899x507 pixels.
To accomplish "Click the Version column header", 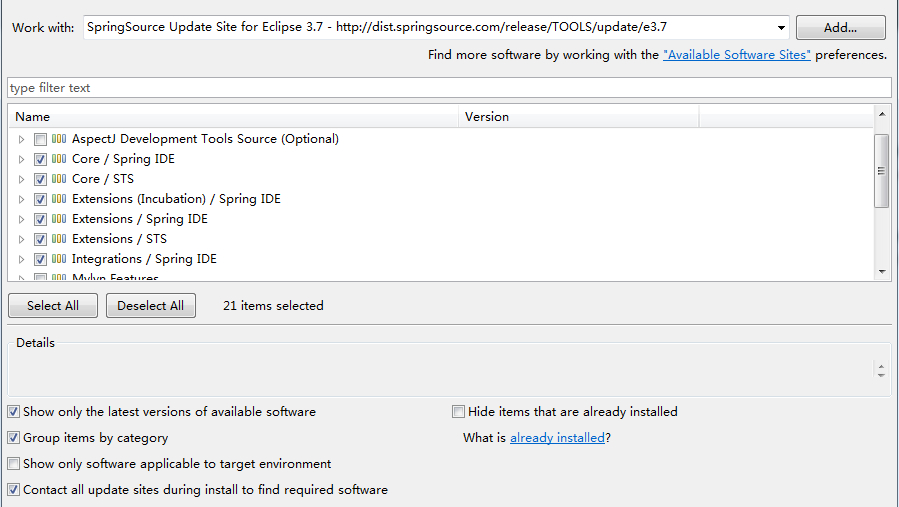I will pos(579,116).
